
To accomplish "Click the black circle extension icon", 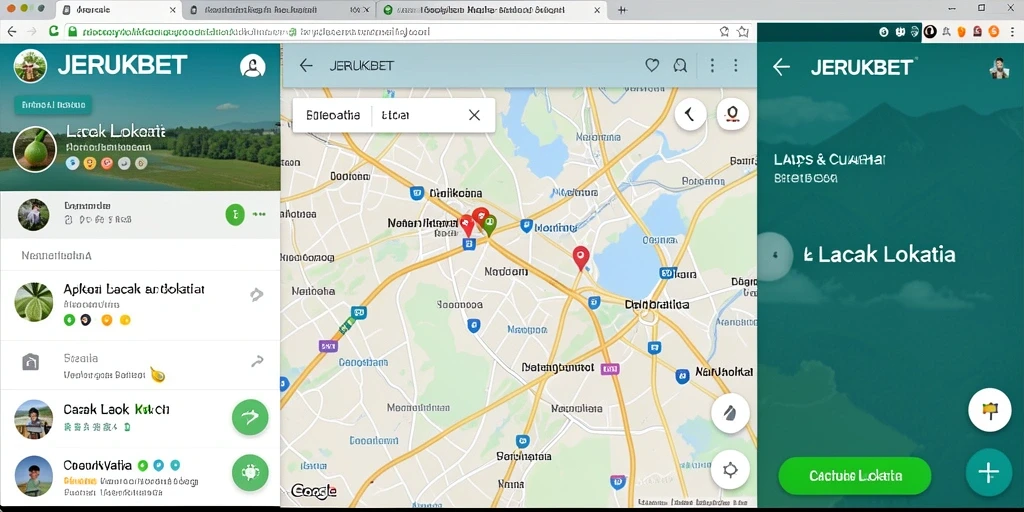I will tap(930, 31).
